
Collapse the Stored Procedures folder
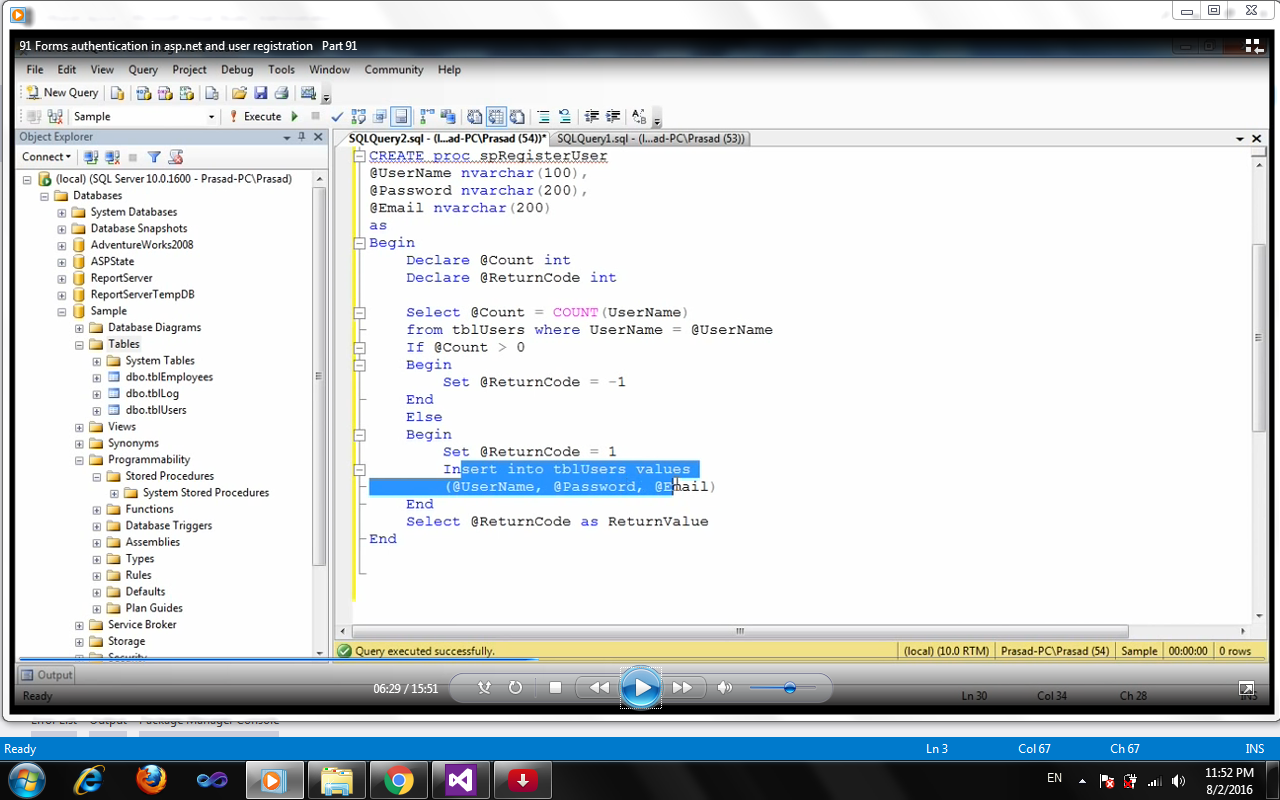(x=97, y=477)
